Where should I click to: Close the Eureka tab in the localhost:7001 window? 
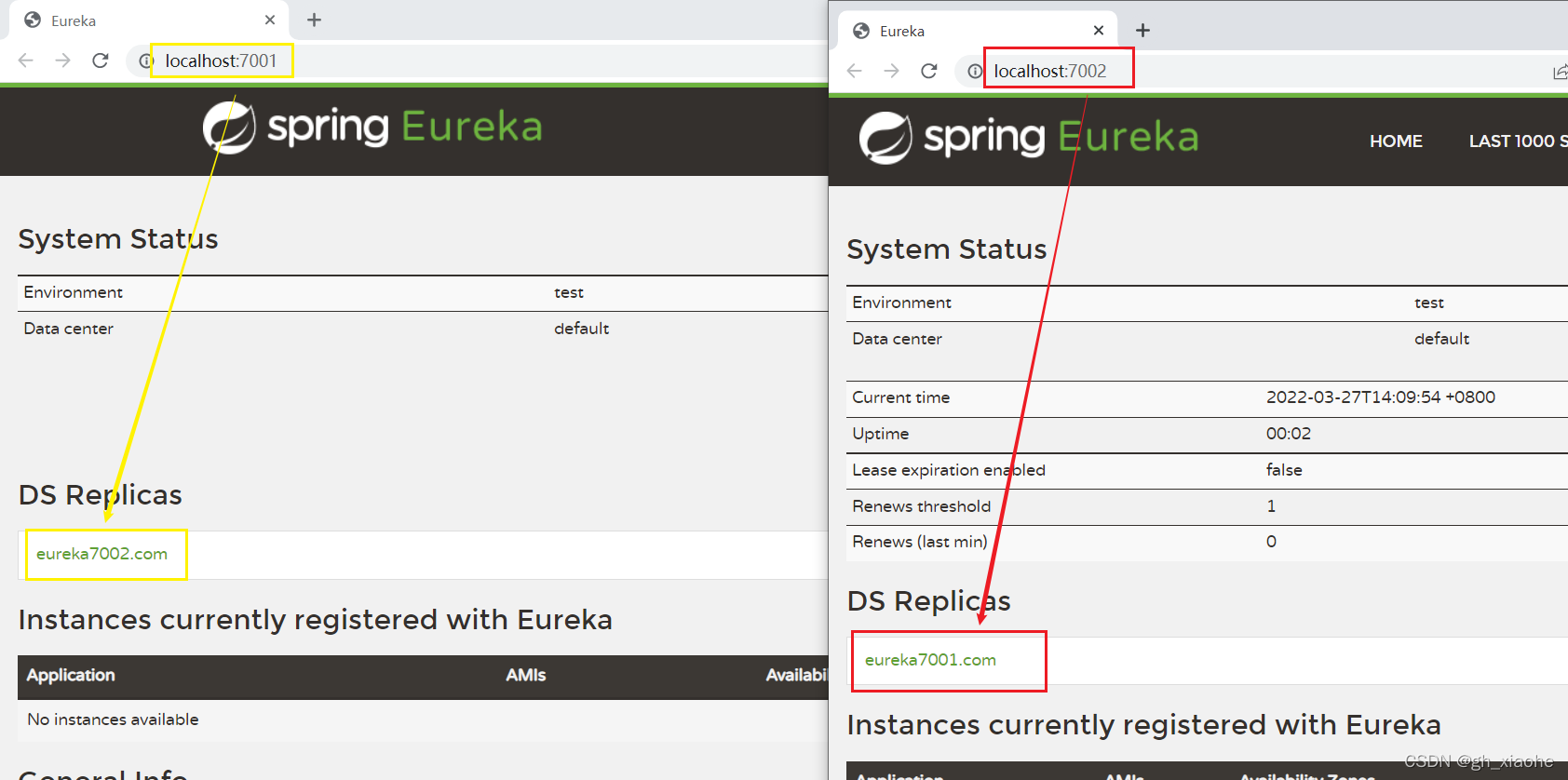pos(270,20)
